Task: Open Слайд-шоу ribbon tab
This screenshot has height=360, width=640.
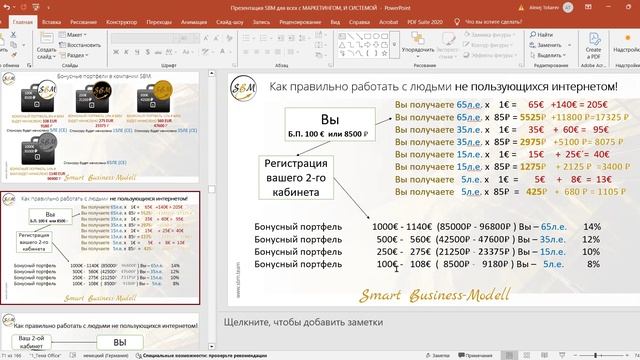Action: point(229,22)
